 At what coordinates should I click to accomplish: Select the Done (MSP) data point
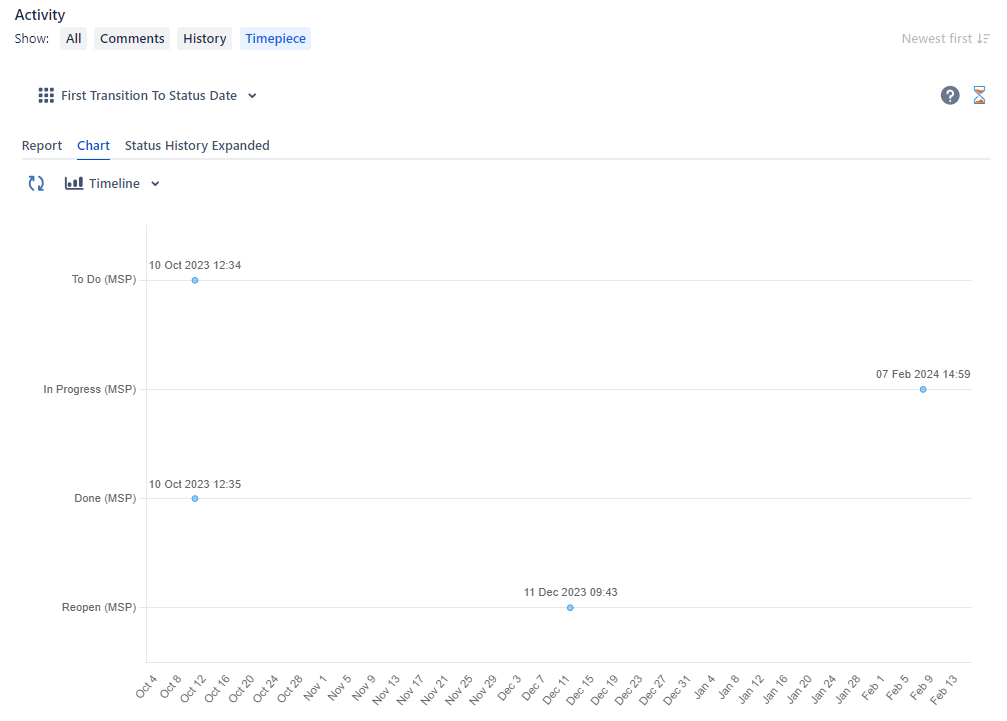point(194,498)
